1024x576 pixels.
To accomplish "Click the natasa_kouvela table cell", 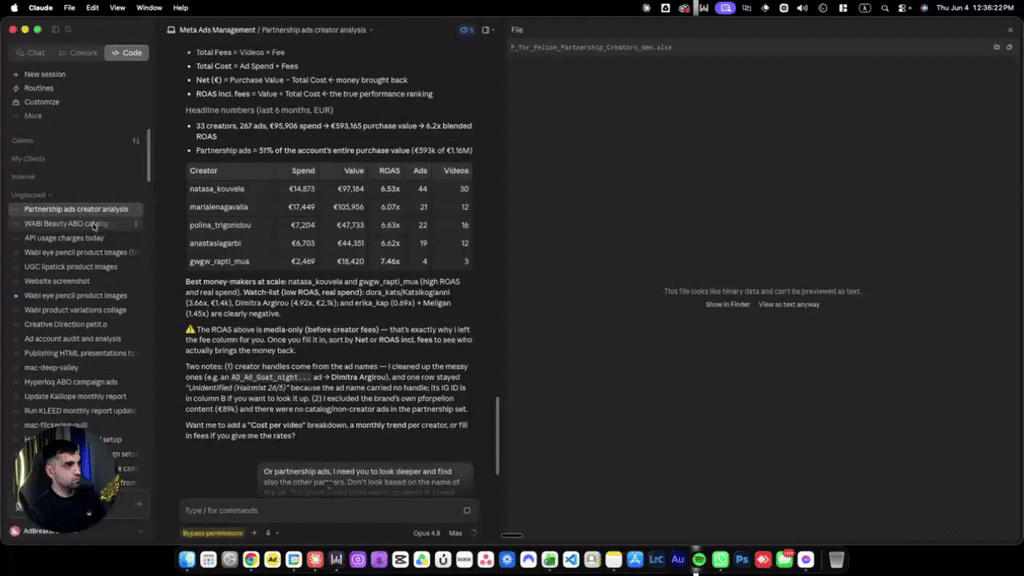I will [217, 189].
